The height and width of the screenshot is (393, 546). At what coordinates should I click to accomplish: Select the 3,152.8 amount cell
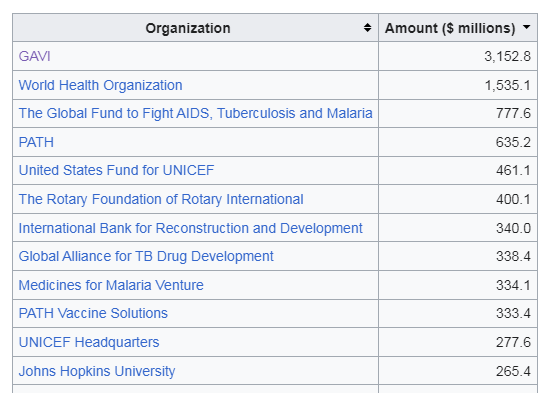(x=458, y=56)
